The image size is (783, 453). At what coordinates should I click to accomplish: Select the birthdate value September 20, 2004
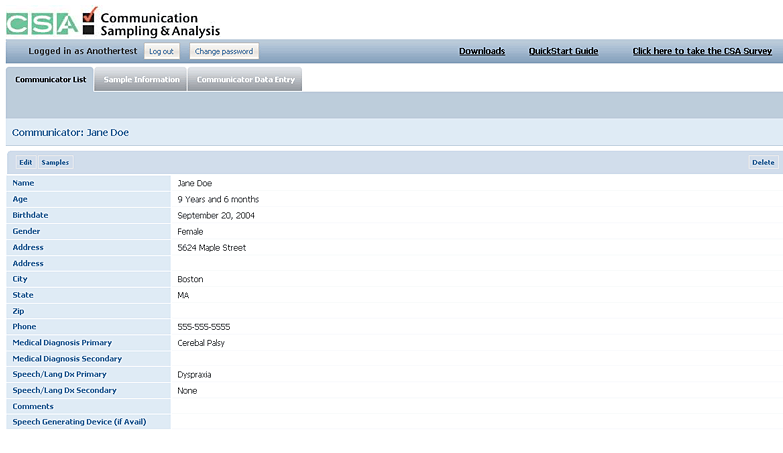tap(218, 215)
